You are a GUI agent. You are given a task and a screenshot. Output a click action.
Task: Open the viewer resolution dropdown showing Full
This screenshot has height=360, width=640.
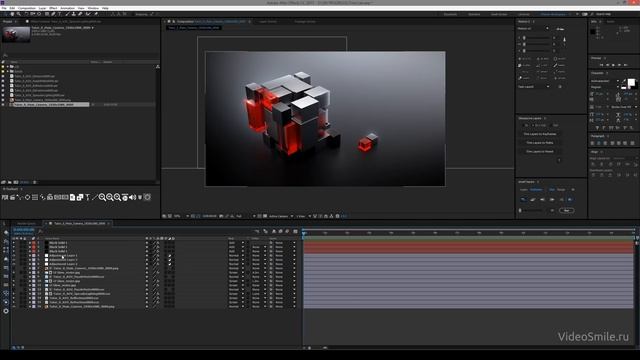click(245, 216)
